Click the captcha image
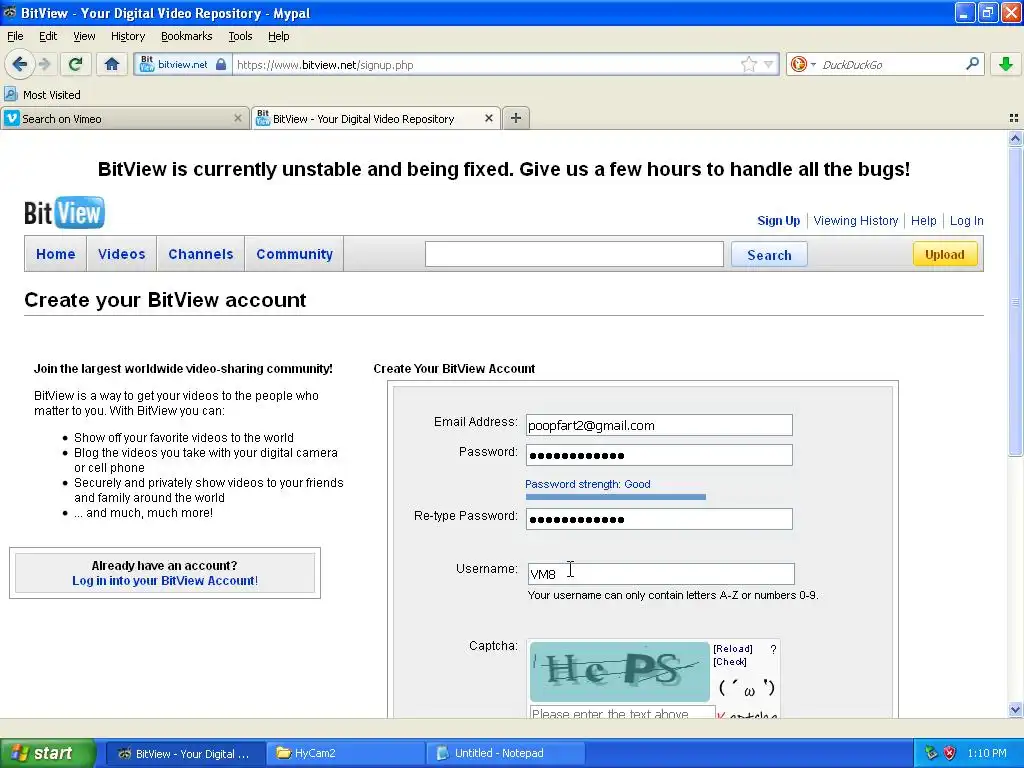The image size is (1024, 768). (619, 671)
